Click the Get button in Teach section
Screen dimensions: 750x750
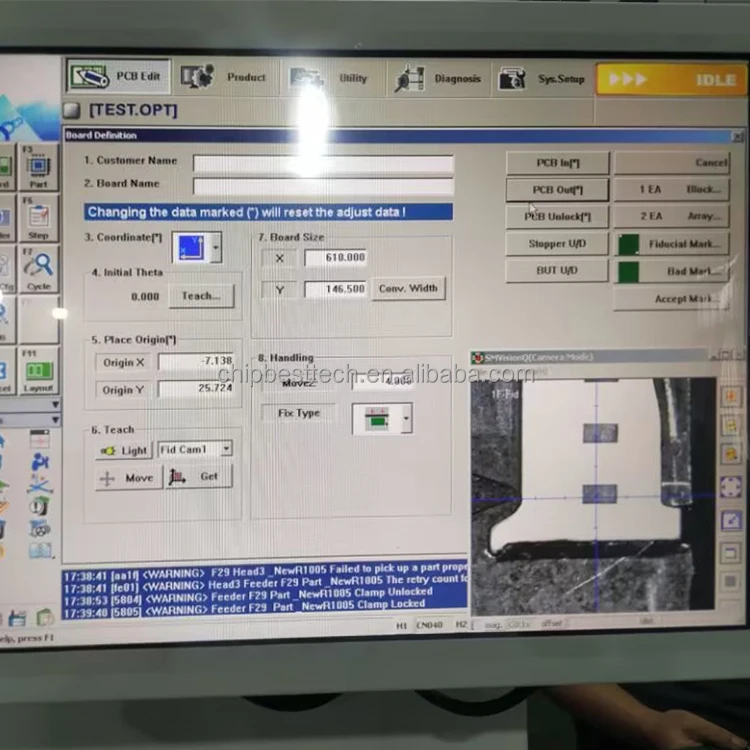point(200,477)
